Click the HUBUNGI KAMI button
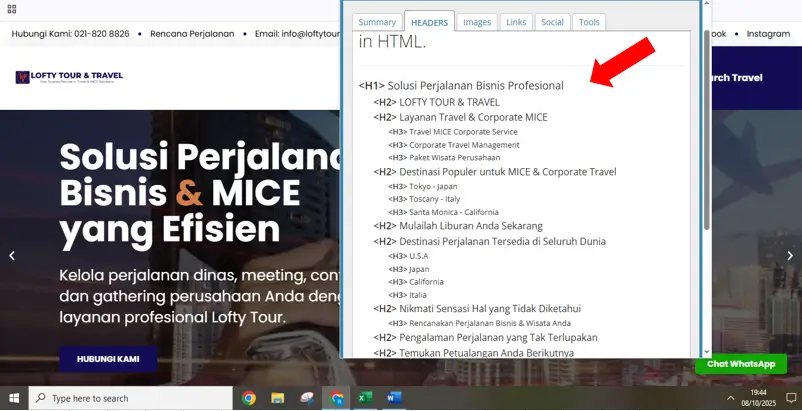Screen dimensions: 802x411 pos(108,359)
